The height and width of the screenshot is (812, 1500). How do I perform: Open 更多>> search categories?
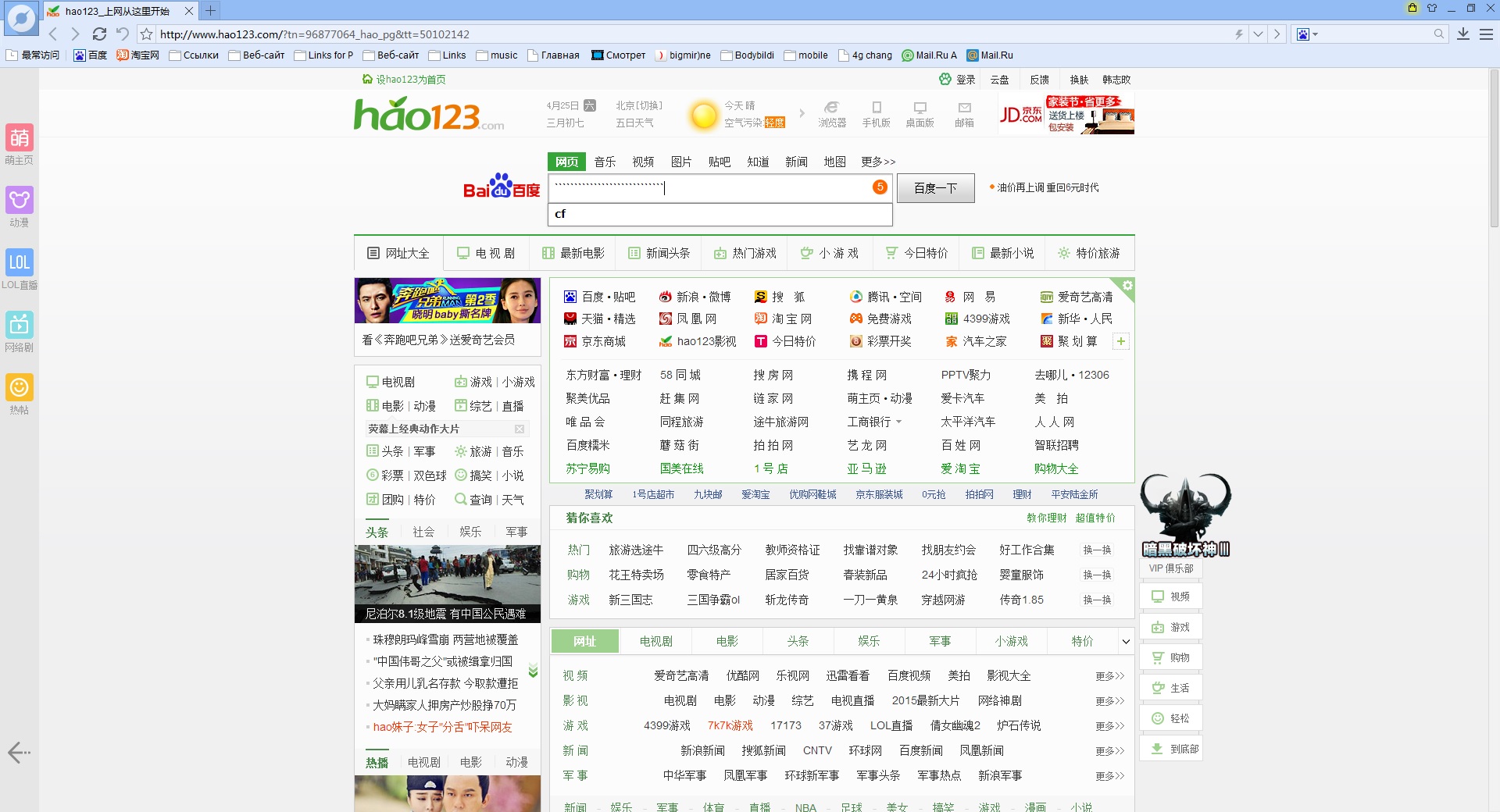coord(878,162)
